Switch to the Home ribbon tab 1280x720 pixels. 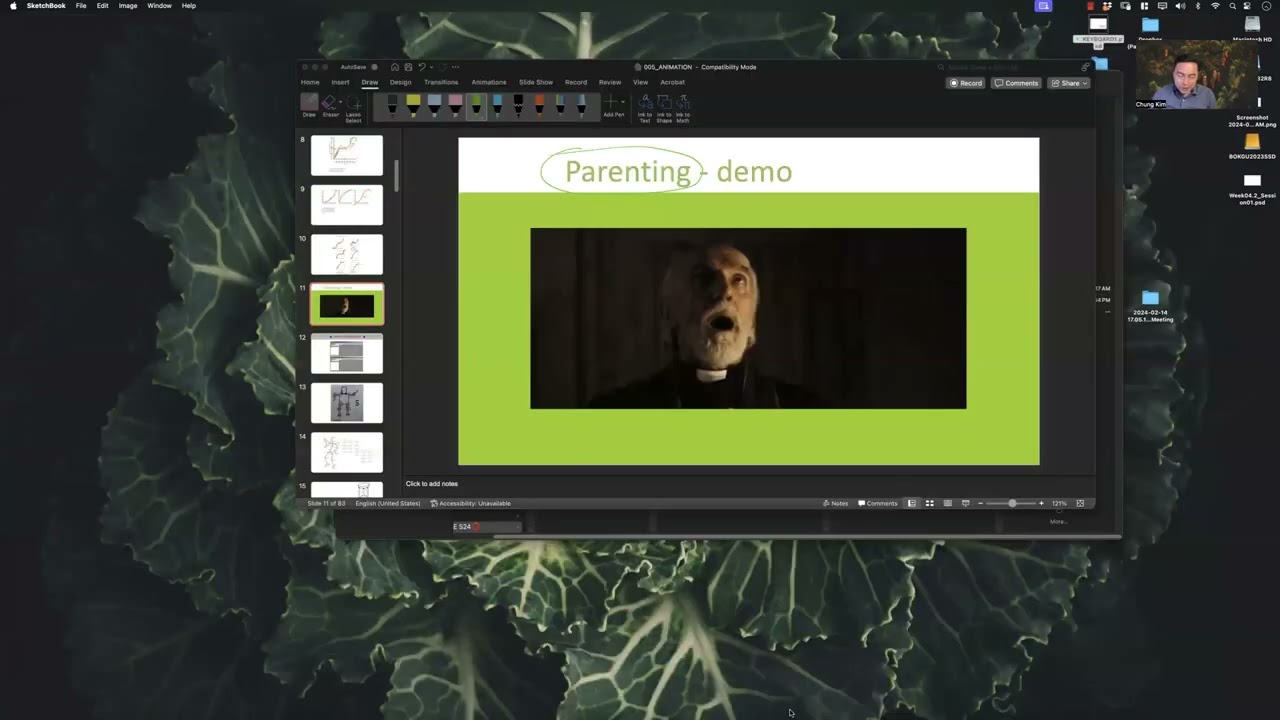(310, 82)
